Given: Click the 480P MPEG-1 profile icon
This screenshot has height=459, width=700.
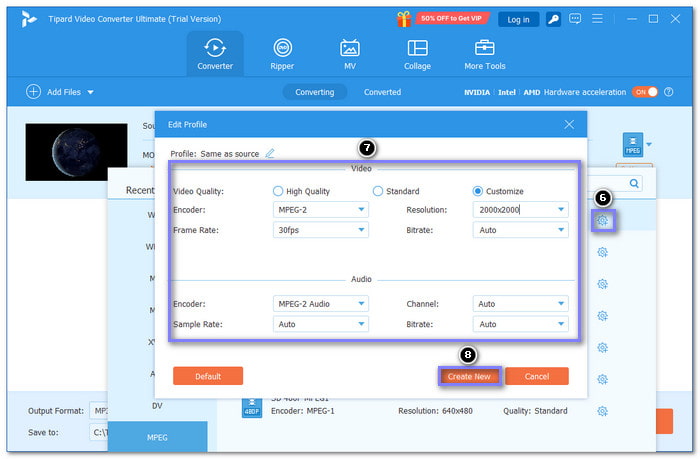Looking at the screenshot, I should [x=252, y=407].
